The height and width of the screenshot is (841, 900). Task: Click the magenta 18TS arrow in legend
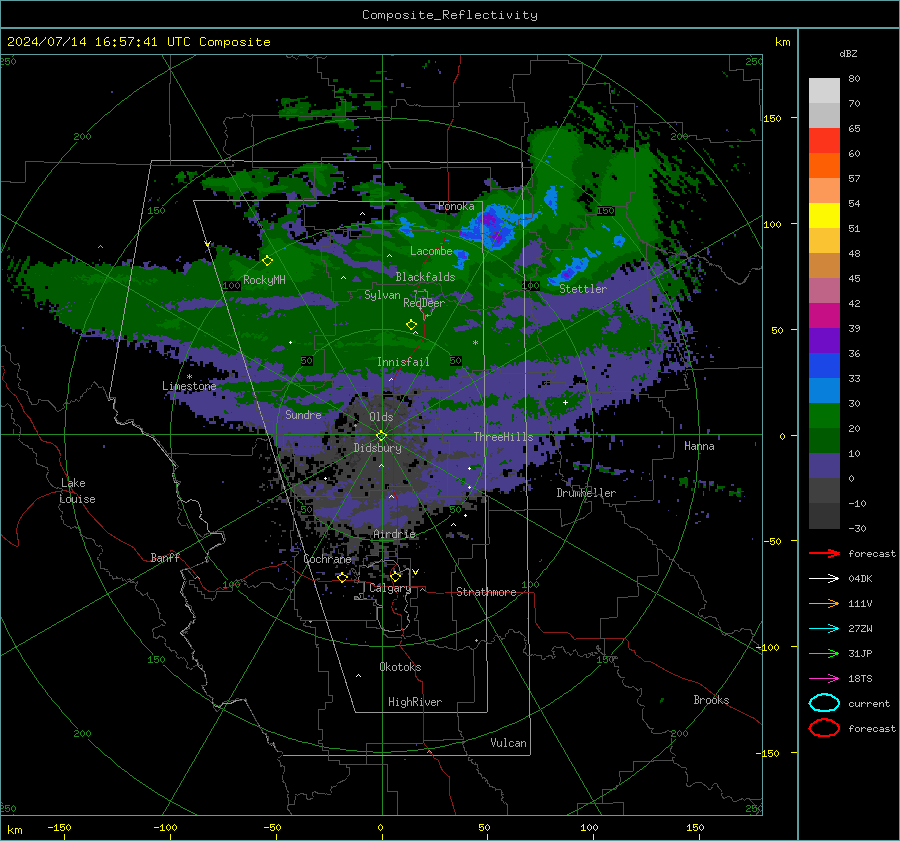(824, 679)
